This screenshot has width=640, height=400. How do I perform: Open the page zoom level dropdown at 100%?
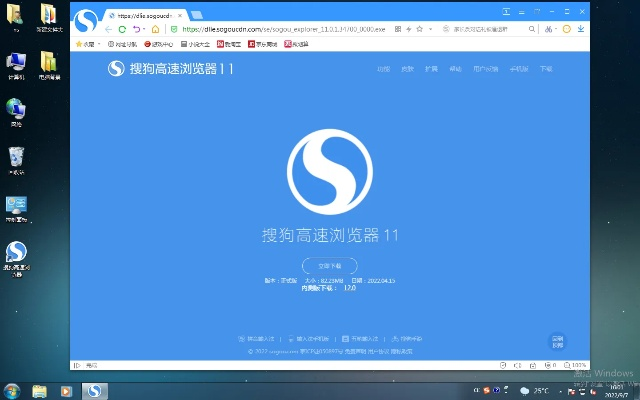pos(578,366)
